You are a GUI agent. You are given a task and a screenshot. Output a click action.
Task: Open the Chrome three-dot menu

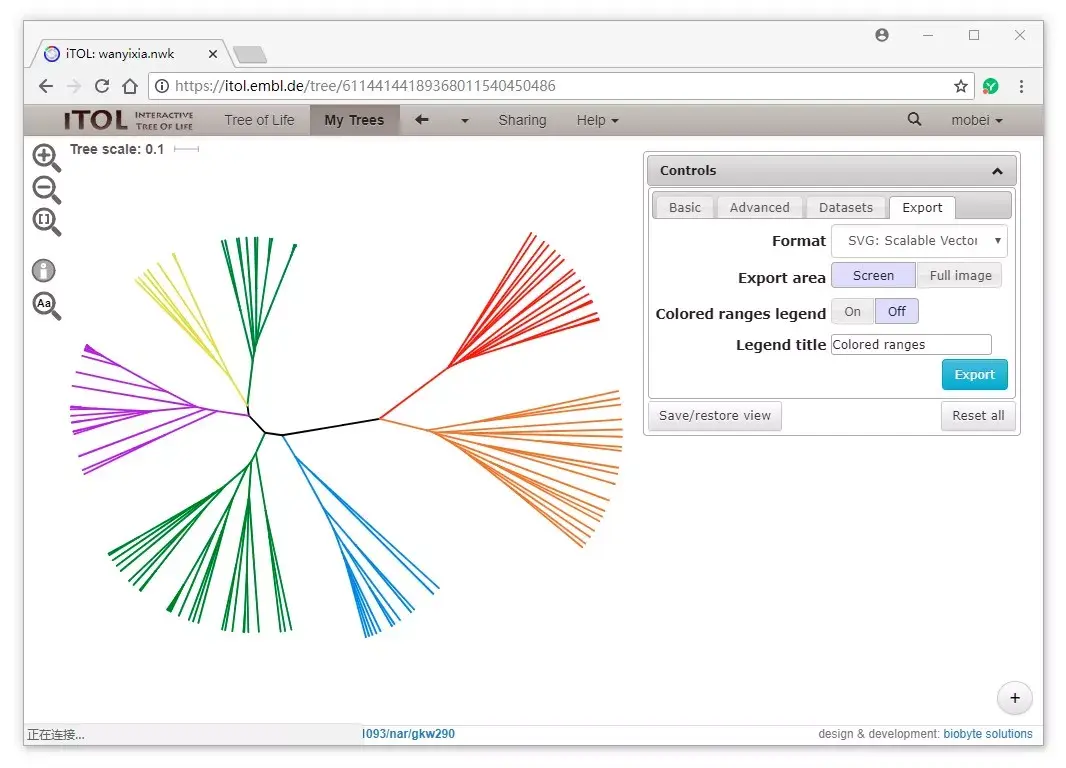pos(1021,86)
